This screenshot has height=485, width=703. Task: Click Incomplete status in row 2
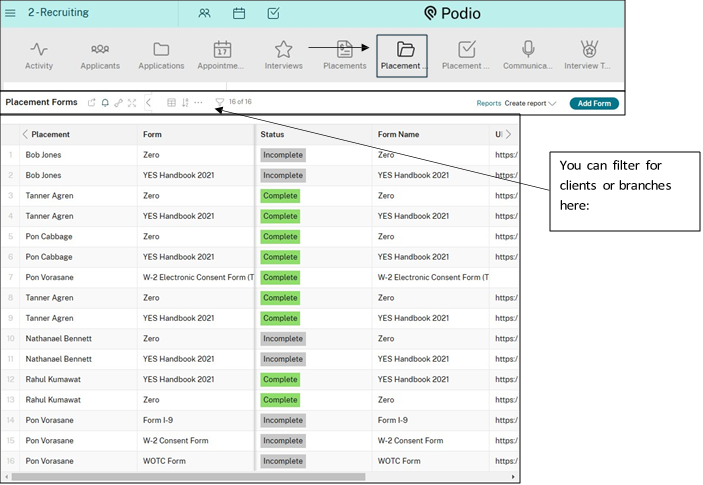(x=283, y=175)
